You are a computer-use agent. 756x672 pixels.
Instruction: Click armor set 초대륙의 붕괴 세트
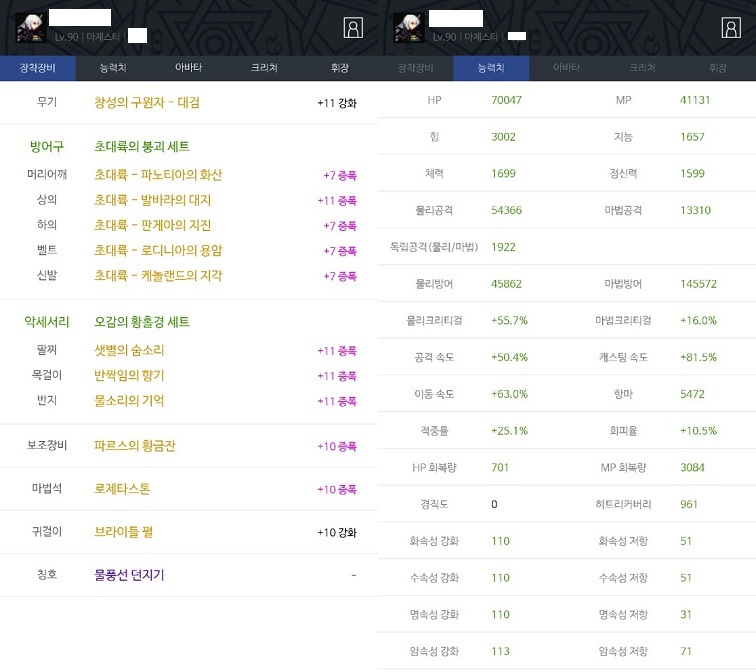pyautogui.click(x=142, y=147)
